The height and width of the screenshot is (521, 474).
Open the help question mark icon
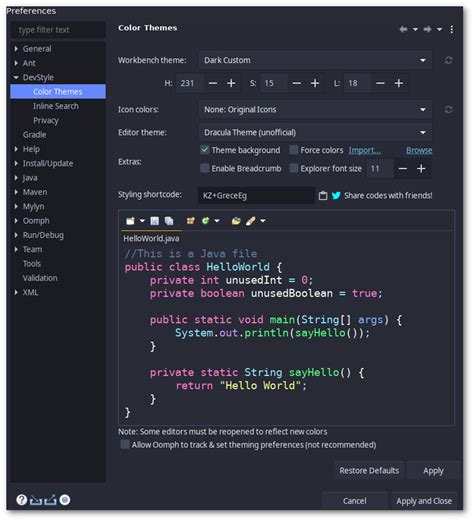click(21, 500)
